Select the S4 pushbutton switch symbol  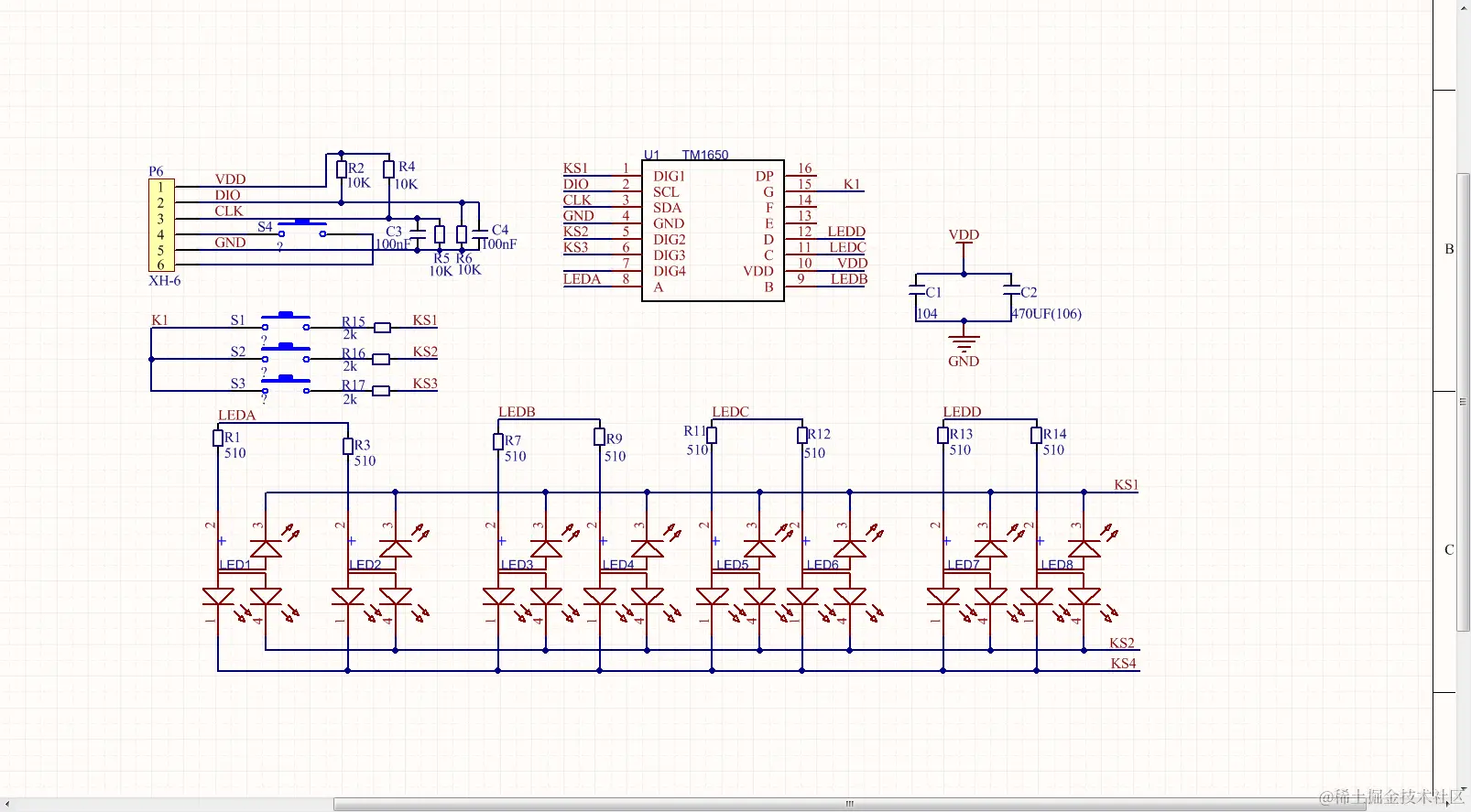(x=302, y=228)
